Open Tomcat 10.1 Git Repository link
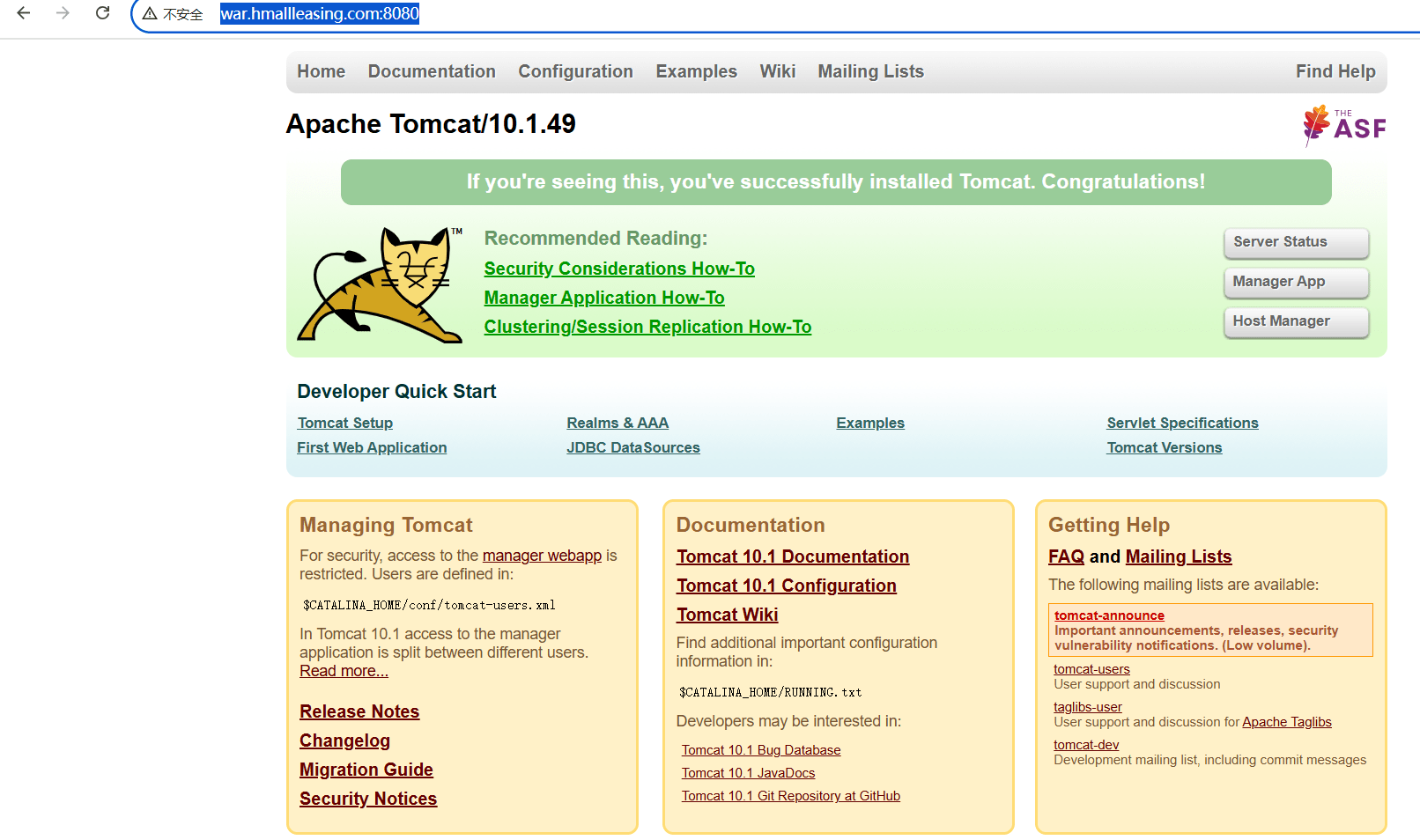The image size is (1420, 840). coord(790,796)
